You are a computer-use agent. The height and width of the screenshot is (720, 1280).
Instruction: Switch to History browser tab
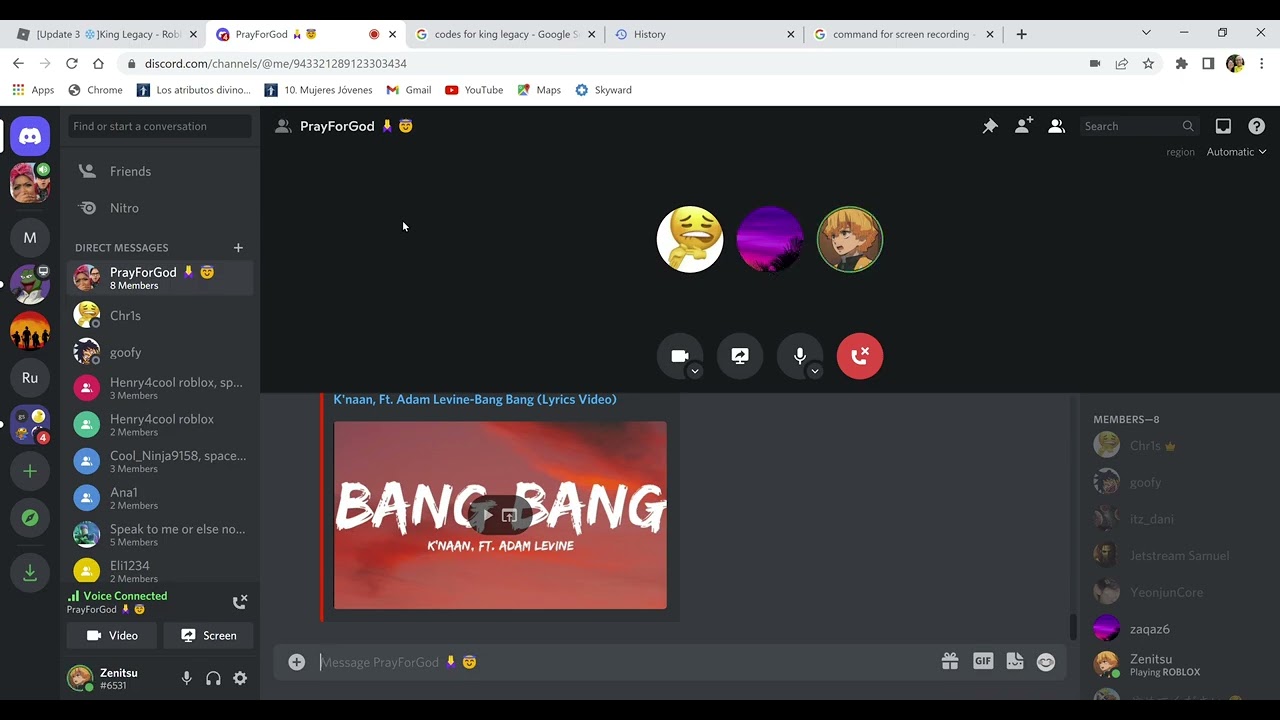tap(704, 34)
